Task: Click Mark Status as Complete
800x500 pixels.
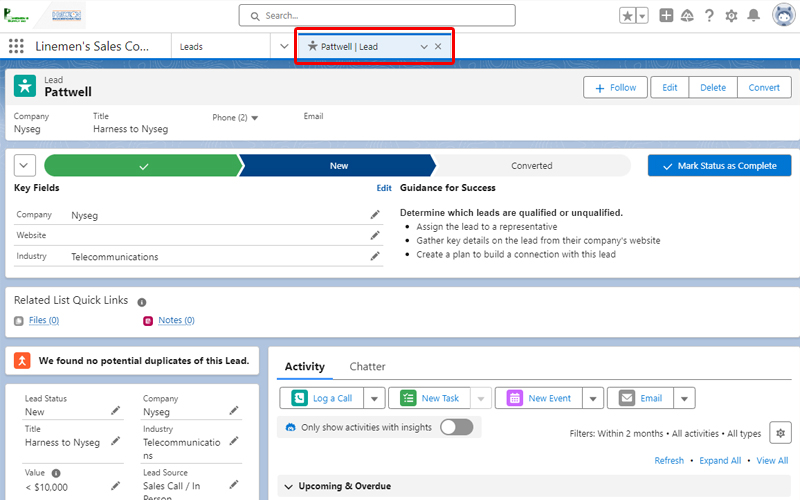Action: tap(719, 166)
